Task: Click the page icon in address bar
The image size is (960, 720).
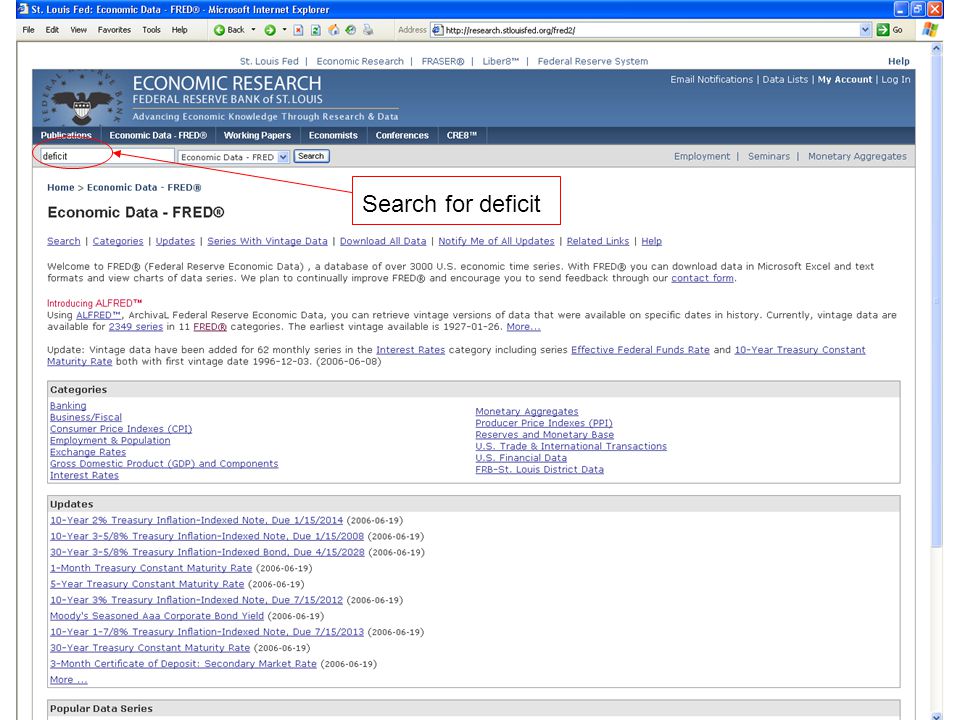Action: point(437,30)
